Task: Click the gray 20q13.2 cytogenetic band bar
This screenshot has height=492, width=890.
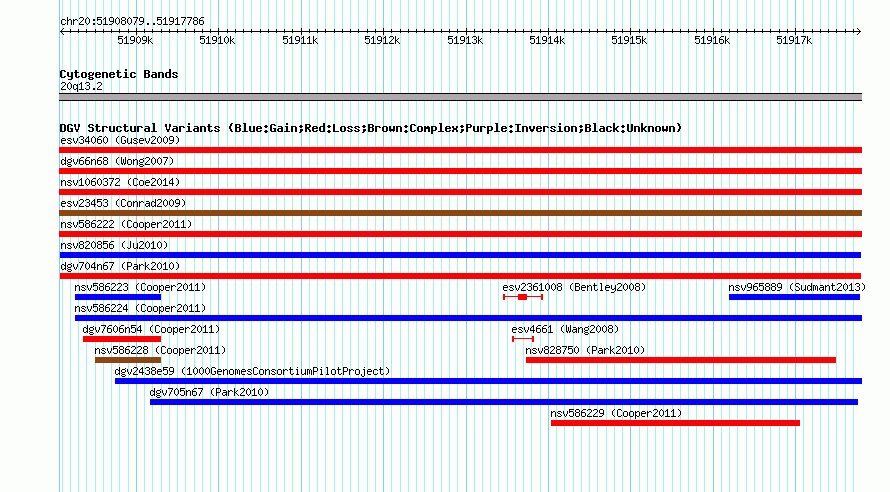Action: coord(460,97)
